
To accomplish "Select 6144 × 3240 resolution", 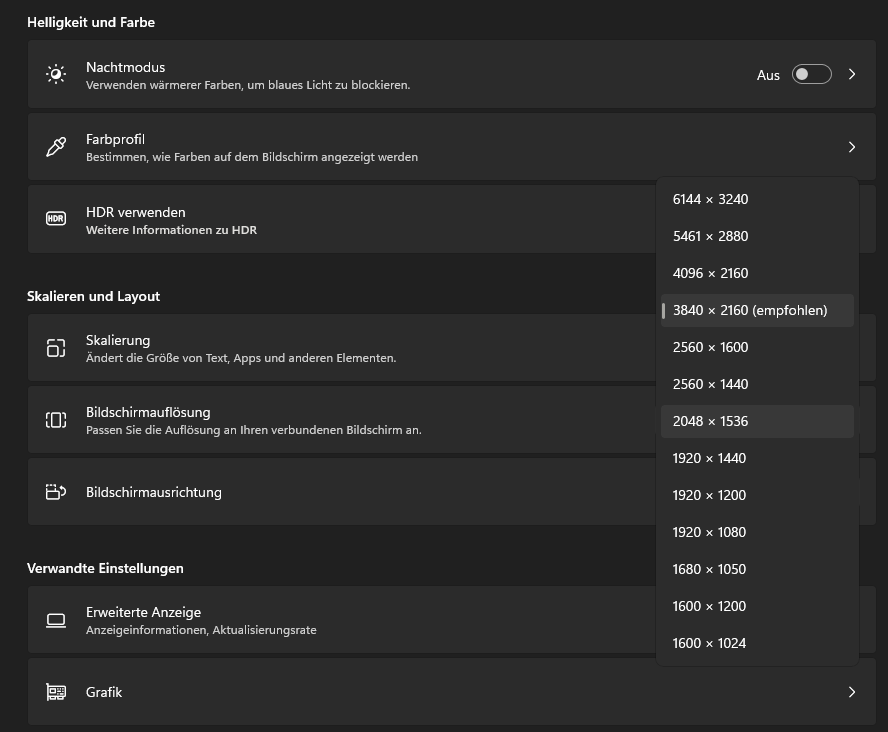I will tap(710, 199).
